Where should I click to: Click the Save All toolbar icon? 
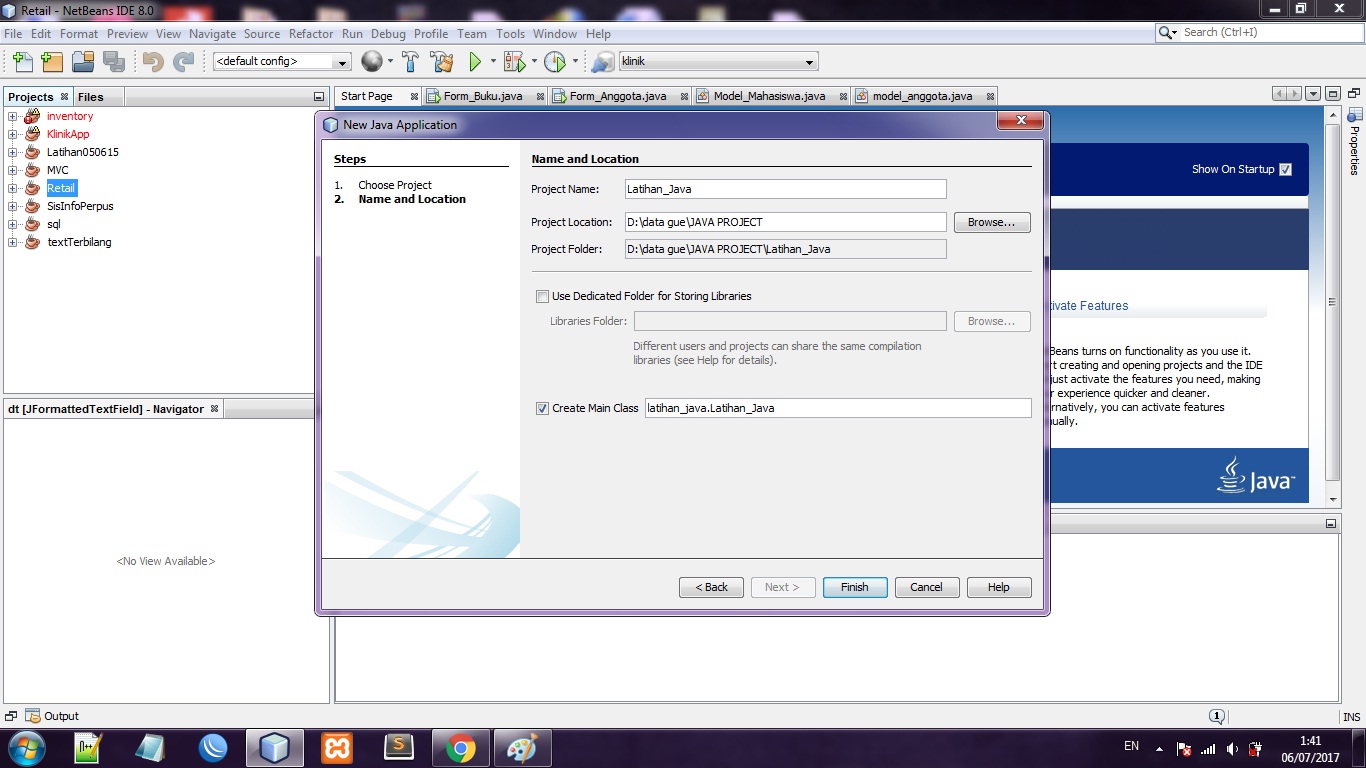click(x=113, y=60)
